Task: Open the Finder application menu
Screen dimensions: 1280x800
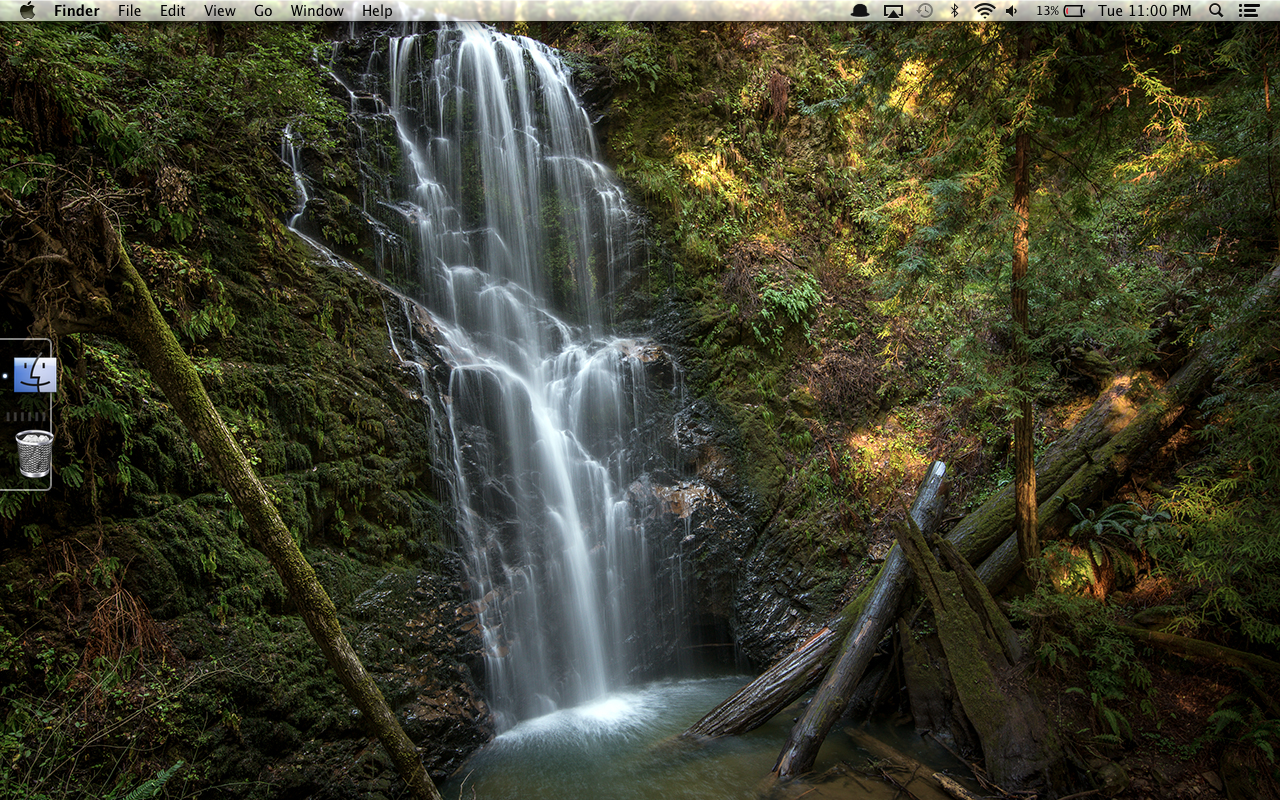Action: (x=77, y=11)
